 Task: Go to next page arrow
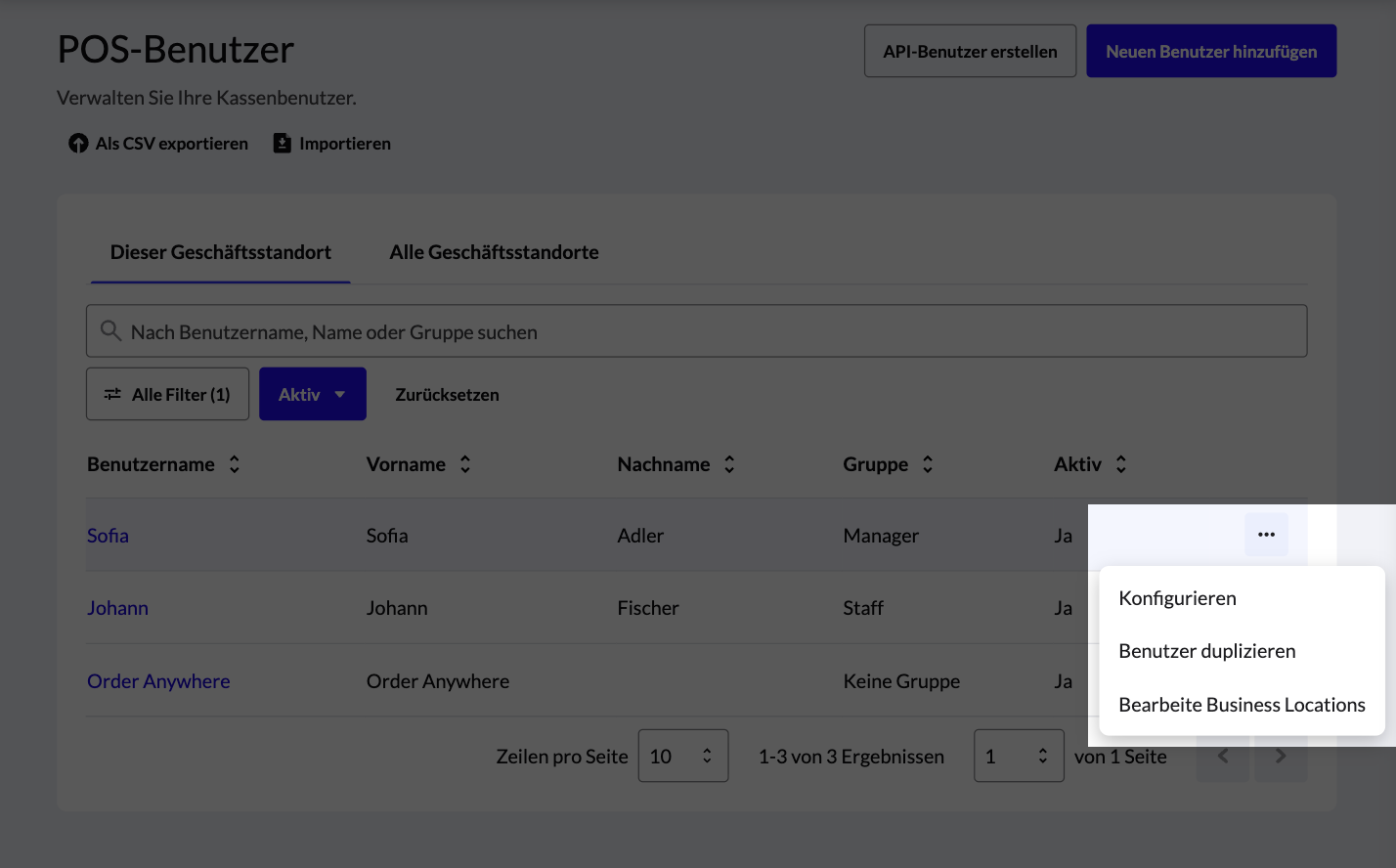(x=1281, y=756)
